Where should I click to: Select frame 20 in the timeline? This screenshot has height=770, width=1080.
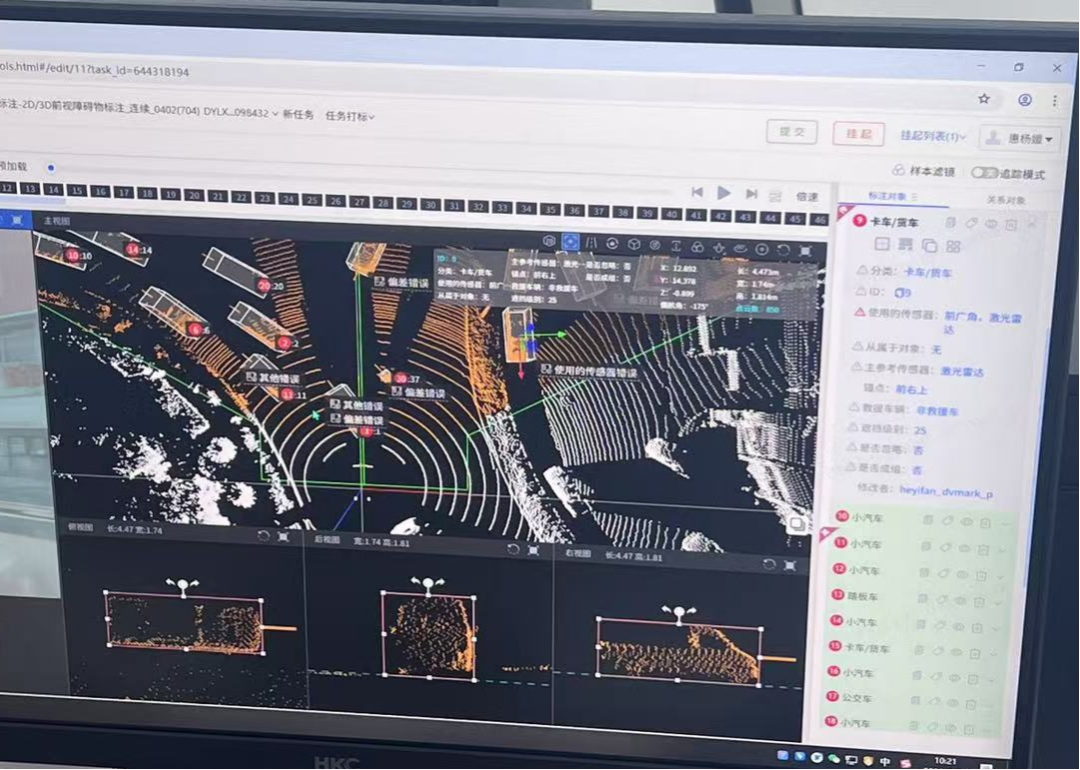(x=195, y=196)
